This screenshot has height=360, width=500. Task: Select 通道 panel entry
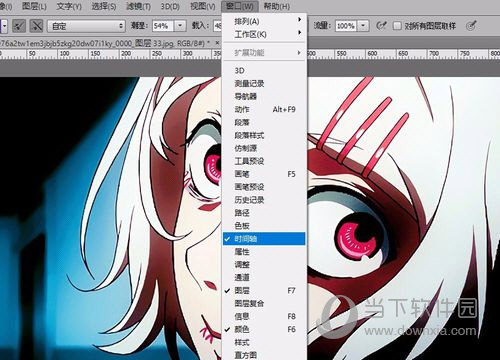point(264,277)
